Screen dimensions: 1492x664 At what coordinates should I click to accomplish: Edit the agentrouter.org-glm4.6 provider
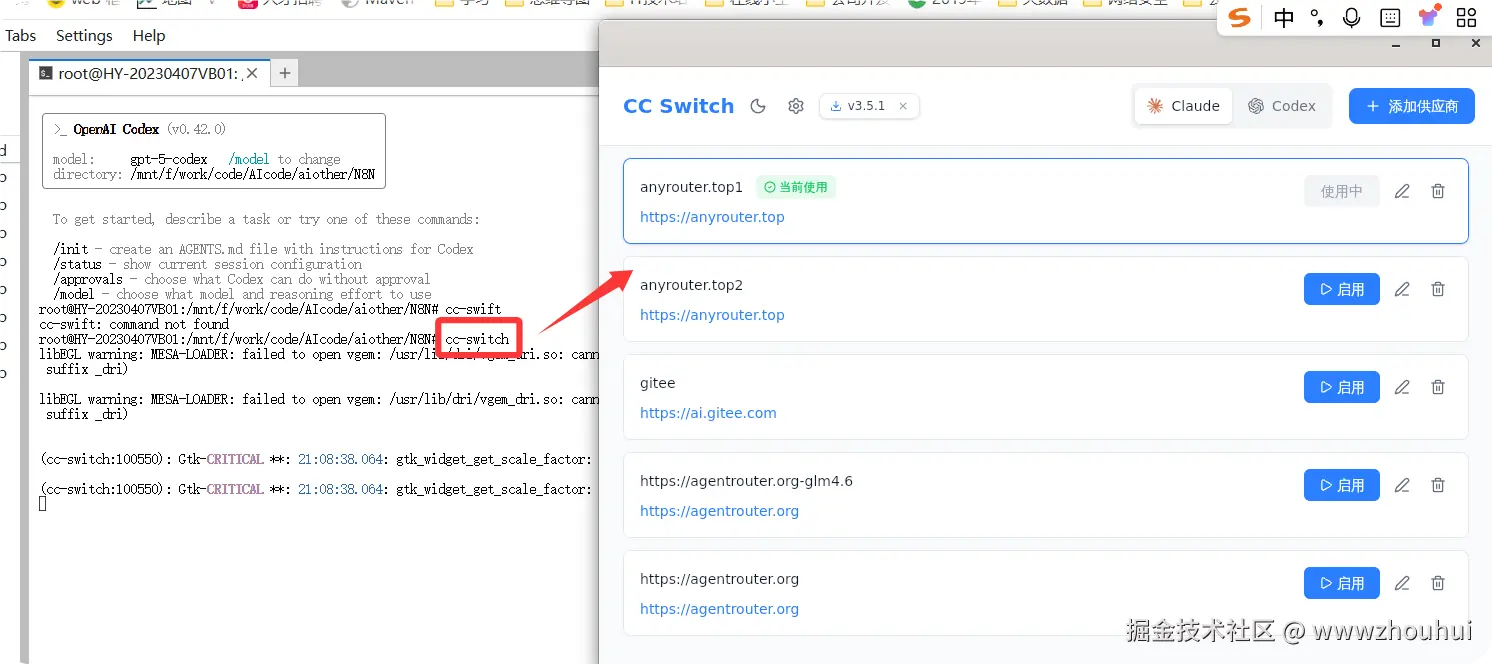click(x=1402, y=485)
